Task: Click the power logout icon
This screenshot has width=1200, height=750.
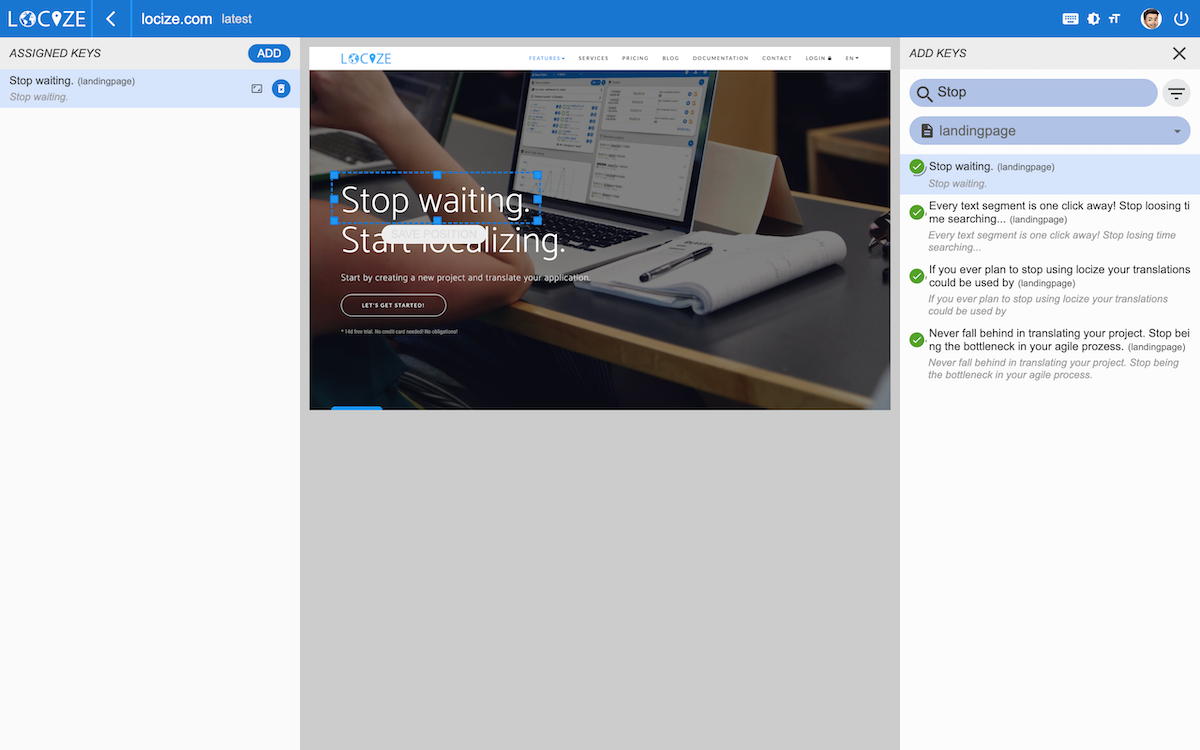Action: pyautogui.click(x=1181, y=19)
